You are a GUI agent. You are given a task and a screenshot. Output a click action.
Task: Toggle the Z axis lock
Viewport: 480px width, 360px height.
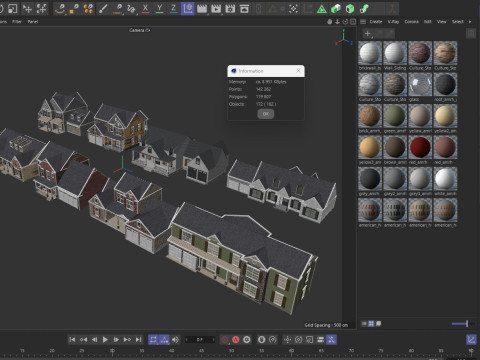click(173, 9)
